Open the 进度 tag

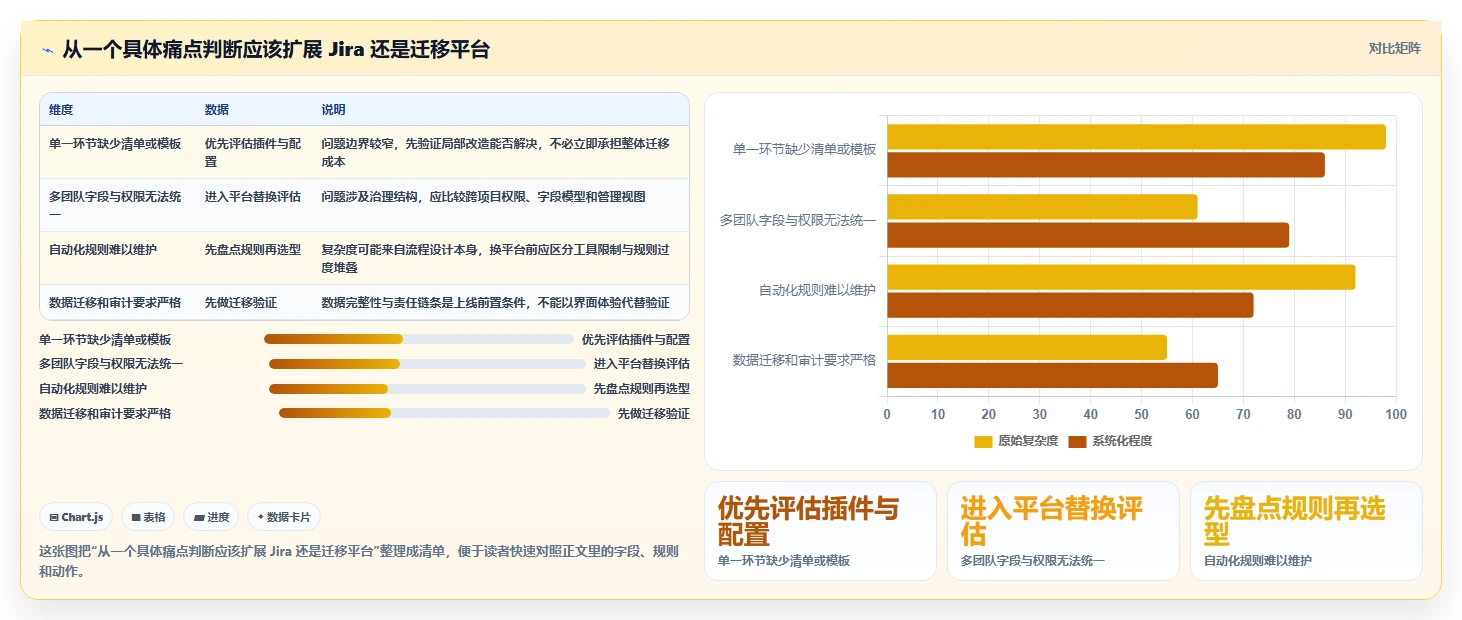pyautogui.click(x=211, y=517)
